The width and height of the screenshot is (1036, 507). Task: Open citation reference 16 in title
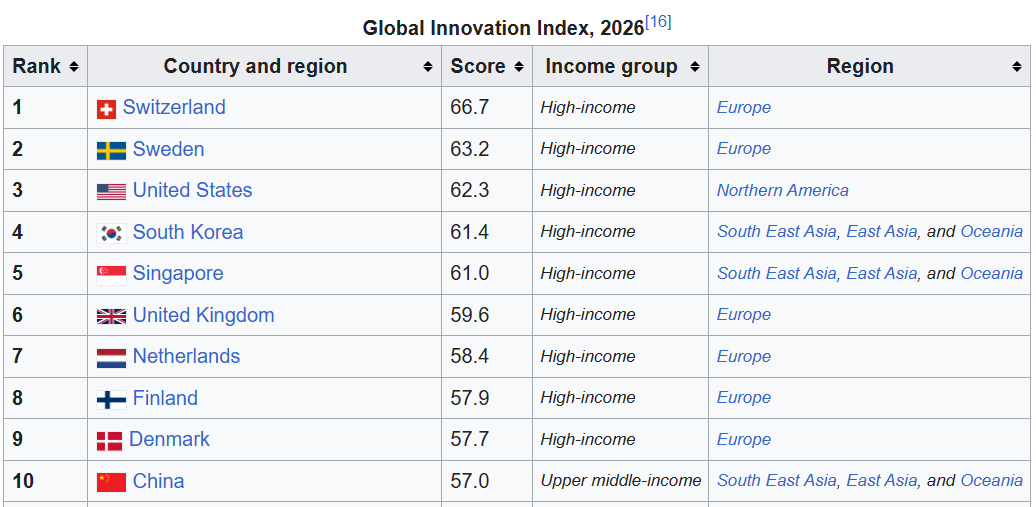[658, 22]
